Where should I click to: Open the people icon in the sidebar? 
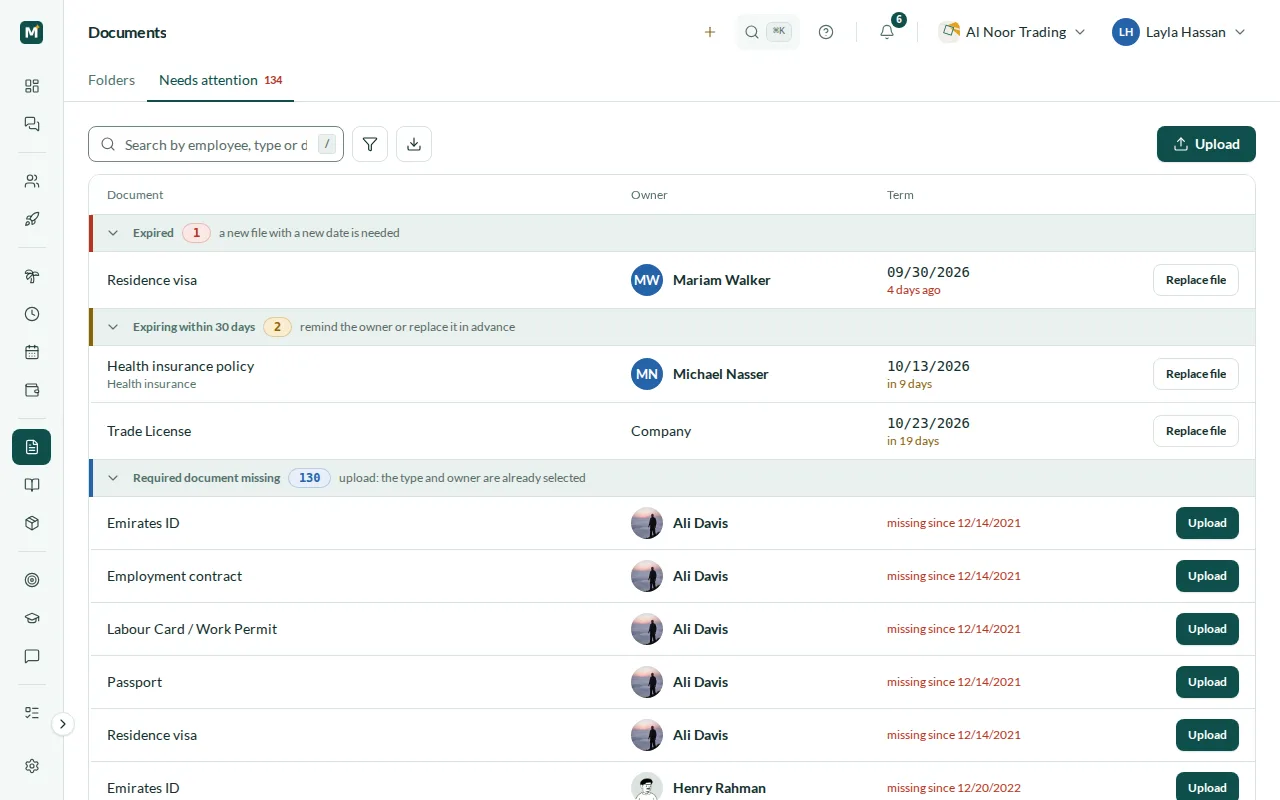[x=32, y=181]
